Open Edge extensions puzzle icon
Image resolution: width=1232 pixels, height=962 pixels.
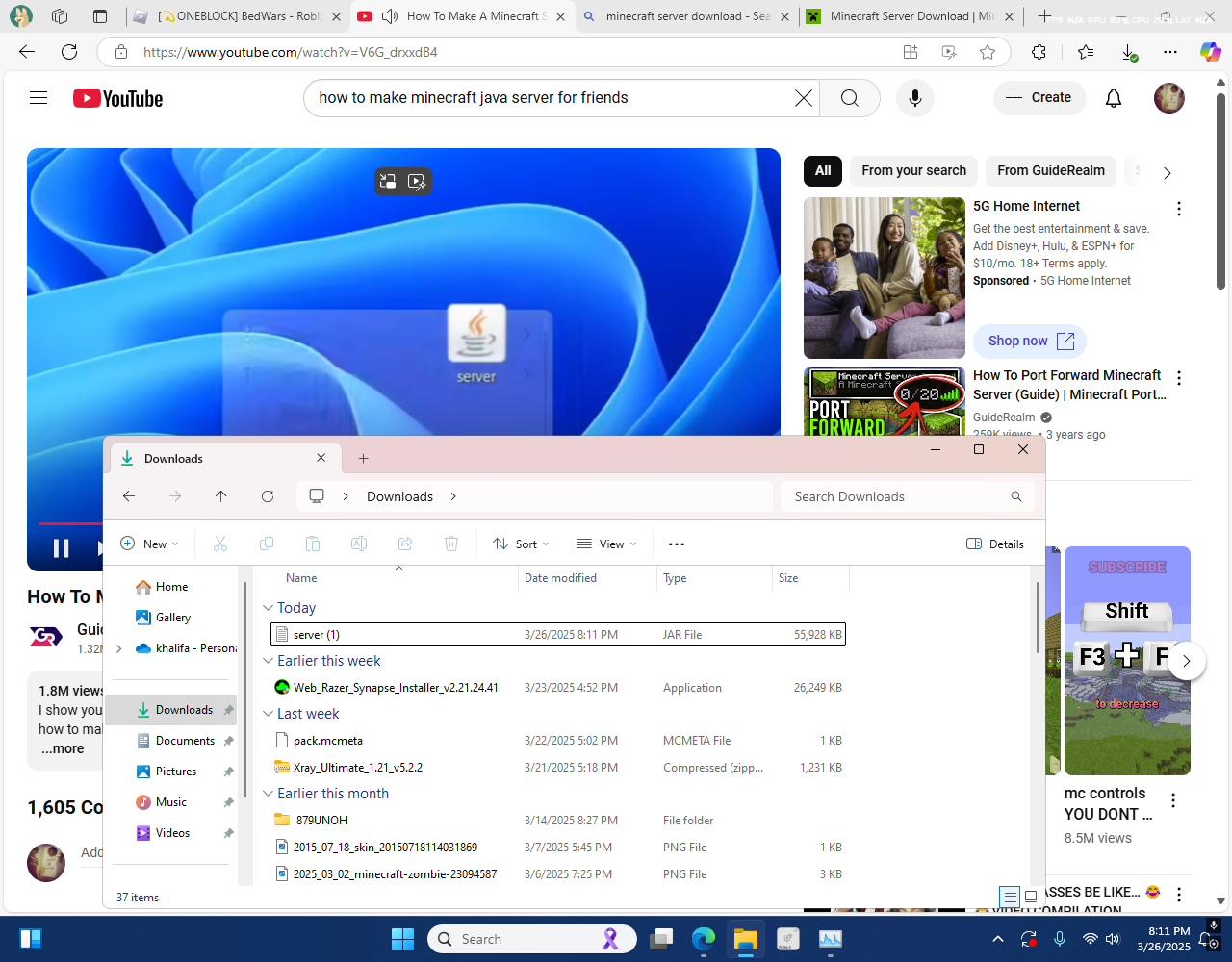[x=1039, y=52]
